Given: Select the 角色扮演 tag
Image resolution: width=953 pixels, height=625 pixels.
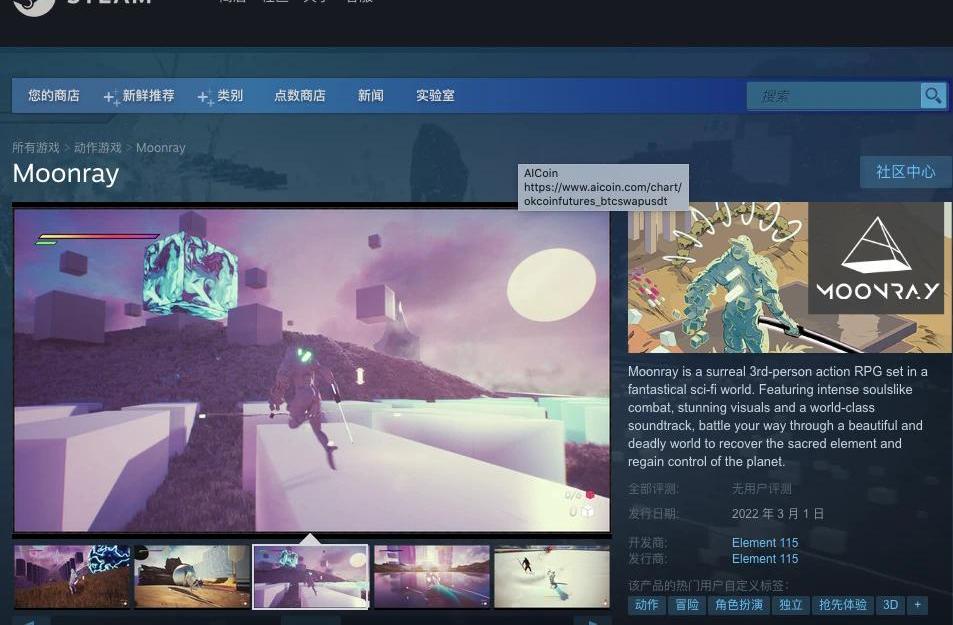Looking at the screenshot, I should point(738,605).
